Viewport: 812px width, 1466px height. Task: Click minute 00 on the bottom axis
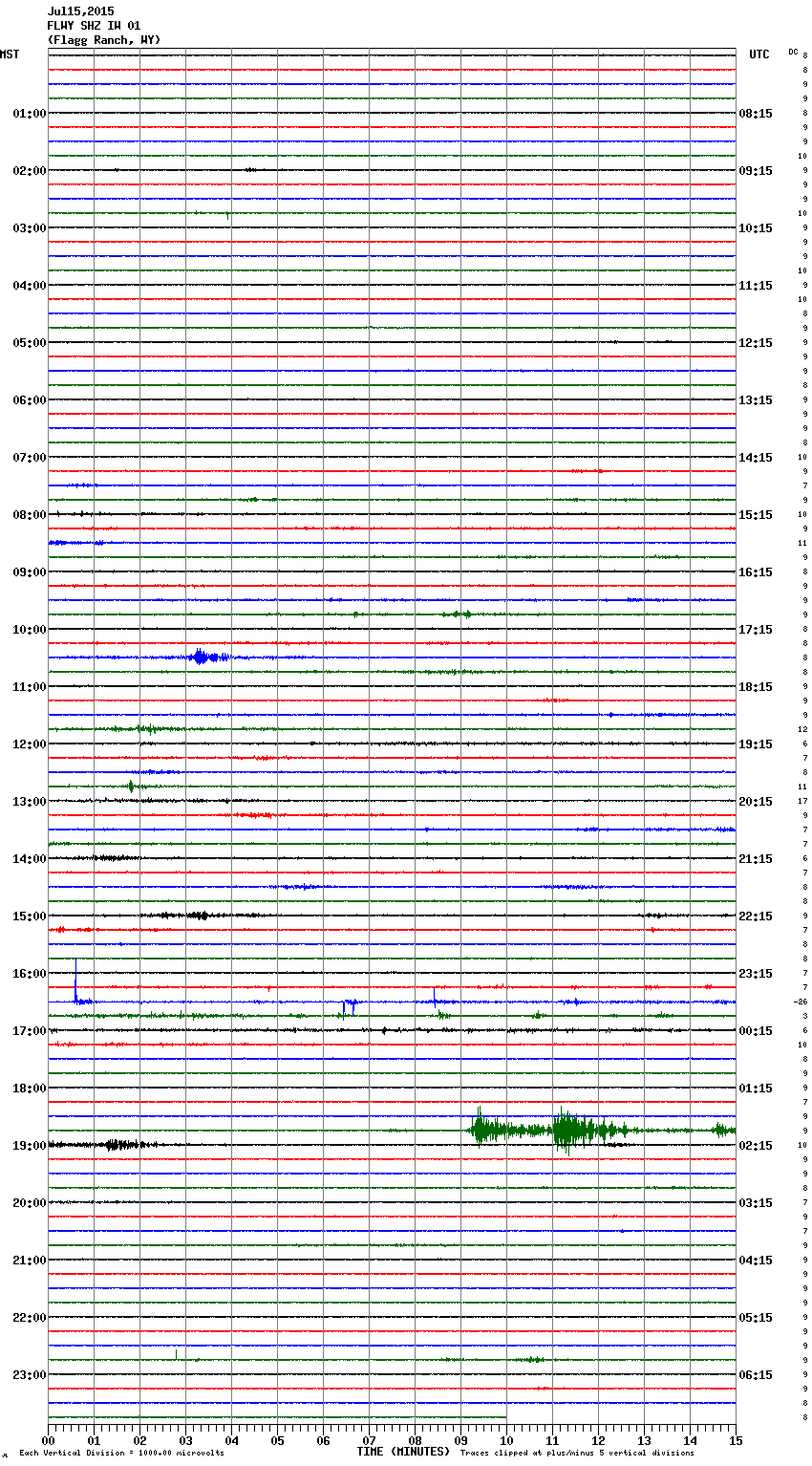tap(48, 1440)
